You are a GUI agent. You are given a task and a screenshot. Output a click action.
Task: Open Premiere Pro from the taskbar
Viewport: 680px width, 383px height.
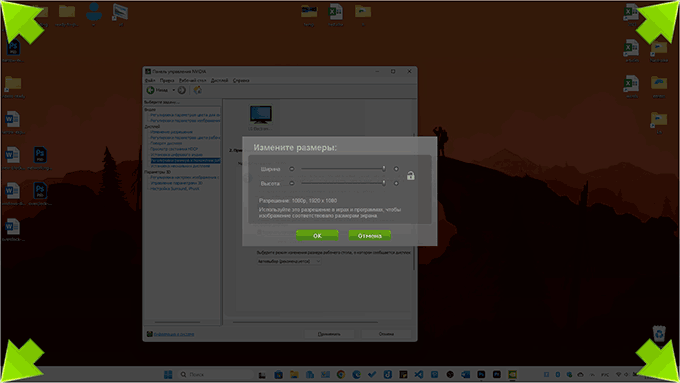[497, 375]
